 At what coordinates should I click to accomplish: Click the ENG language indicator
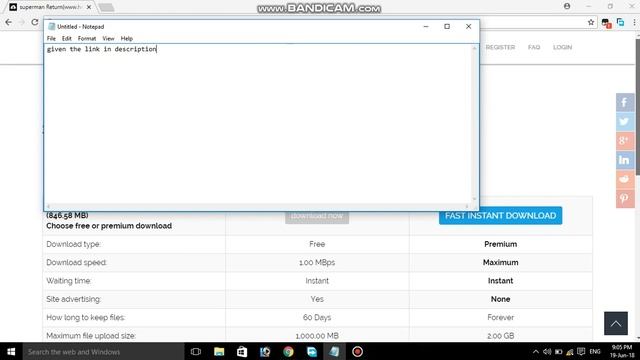[595, 351]
